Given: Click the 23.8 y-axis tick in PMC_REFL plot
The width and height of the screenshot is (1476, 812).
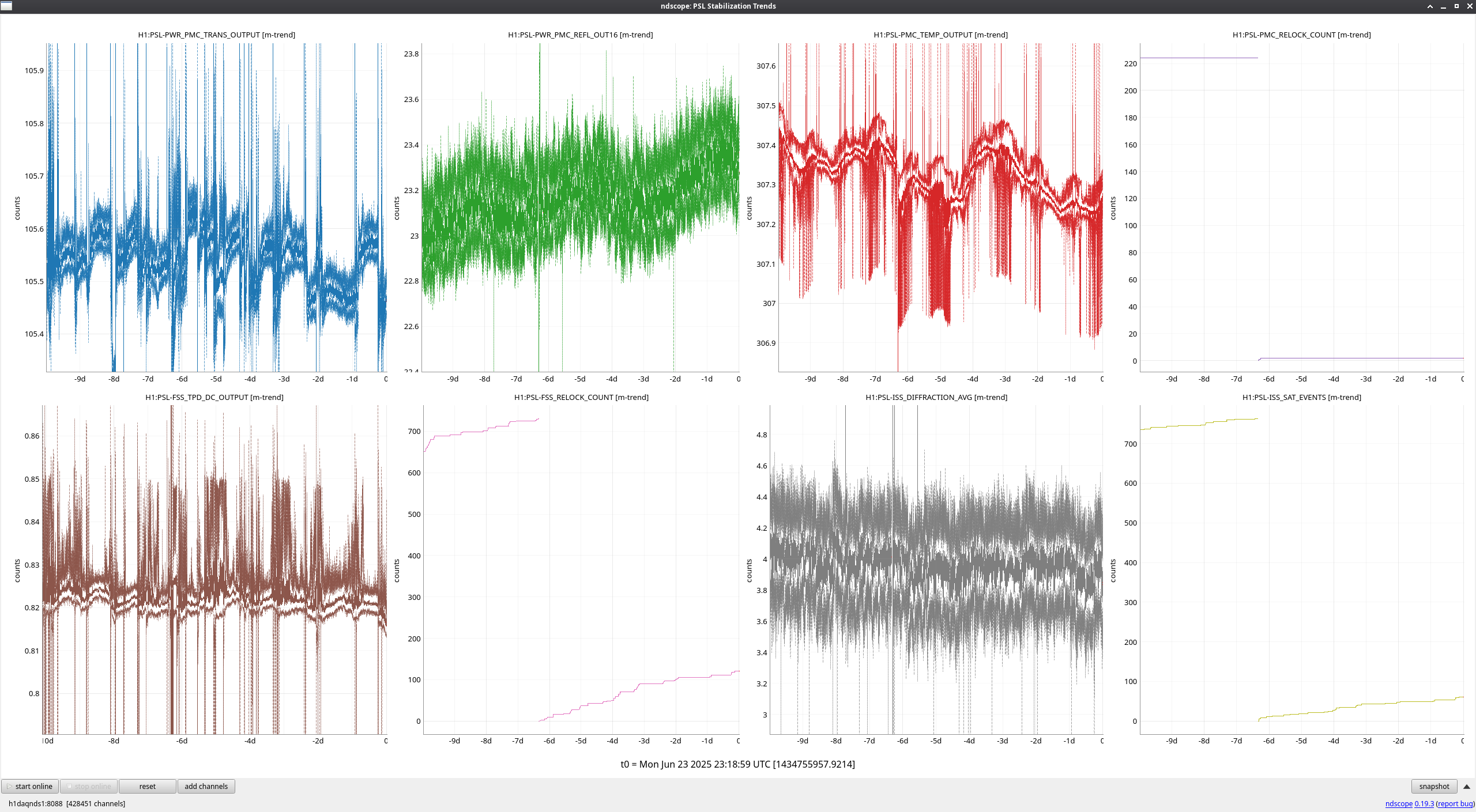Looking at the screenshot, I should pos(411,54).
